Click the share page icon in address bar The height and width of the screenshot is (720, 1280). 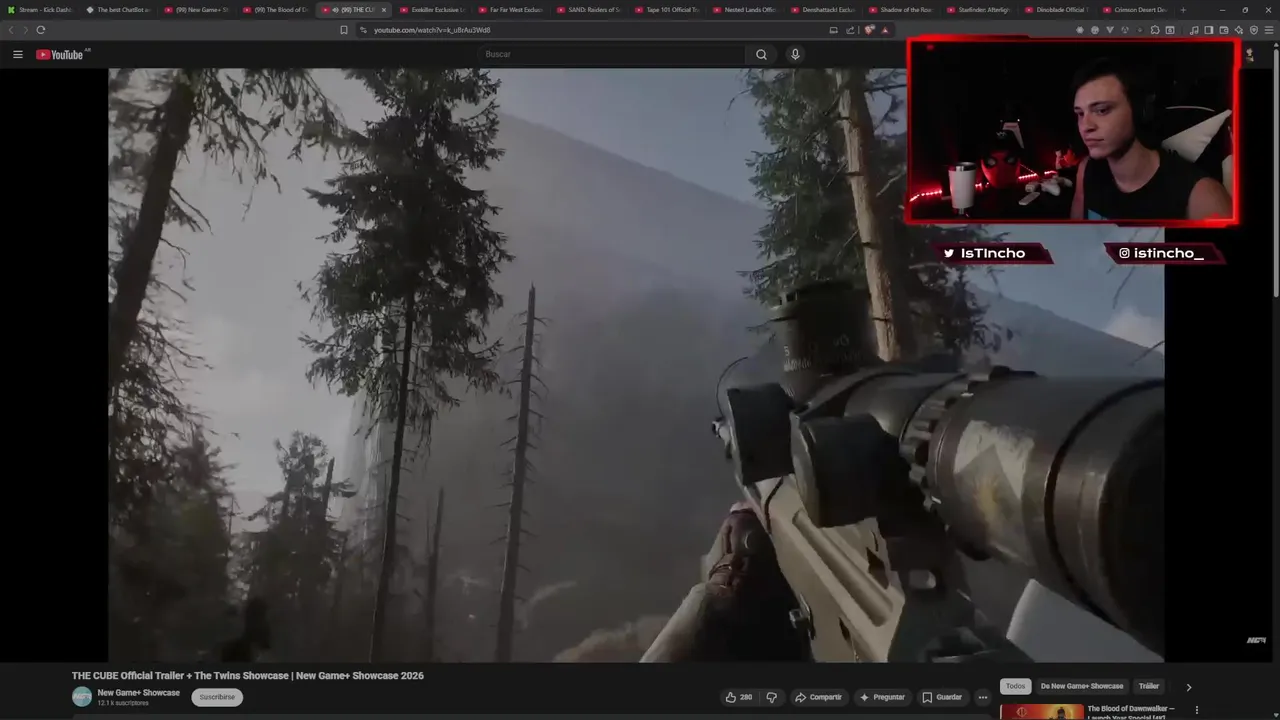(x=850, y=30)
